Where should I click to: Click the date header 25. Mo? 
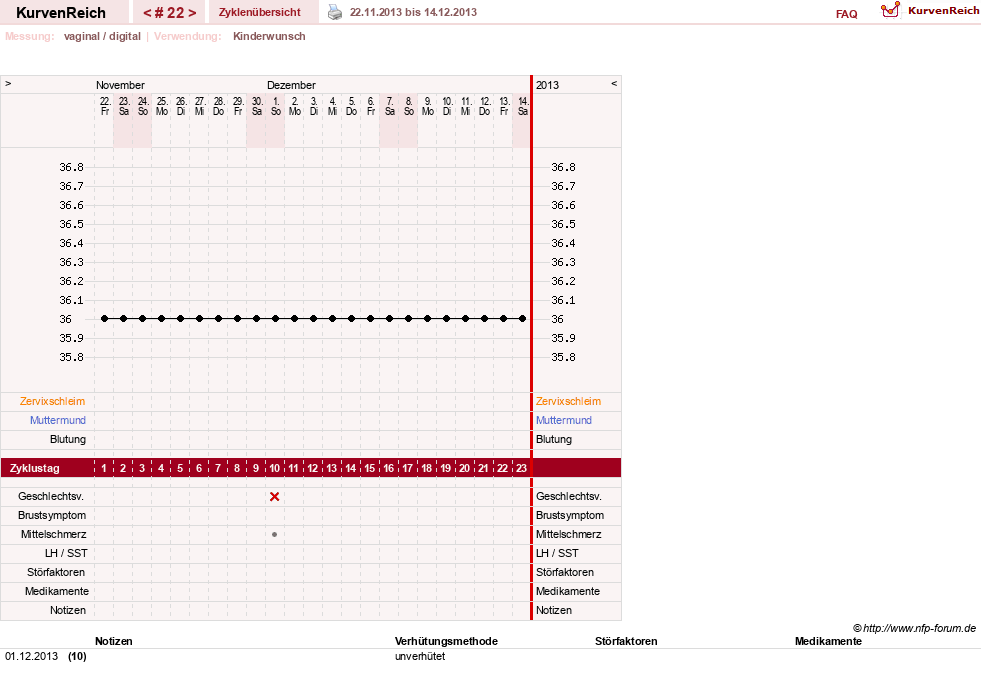click(161, 106)
